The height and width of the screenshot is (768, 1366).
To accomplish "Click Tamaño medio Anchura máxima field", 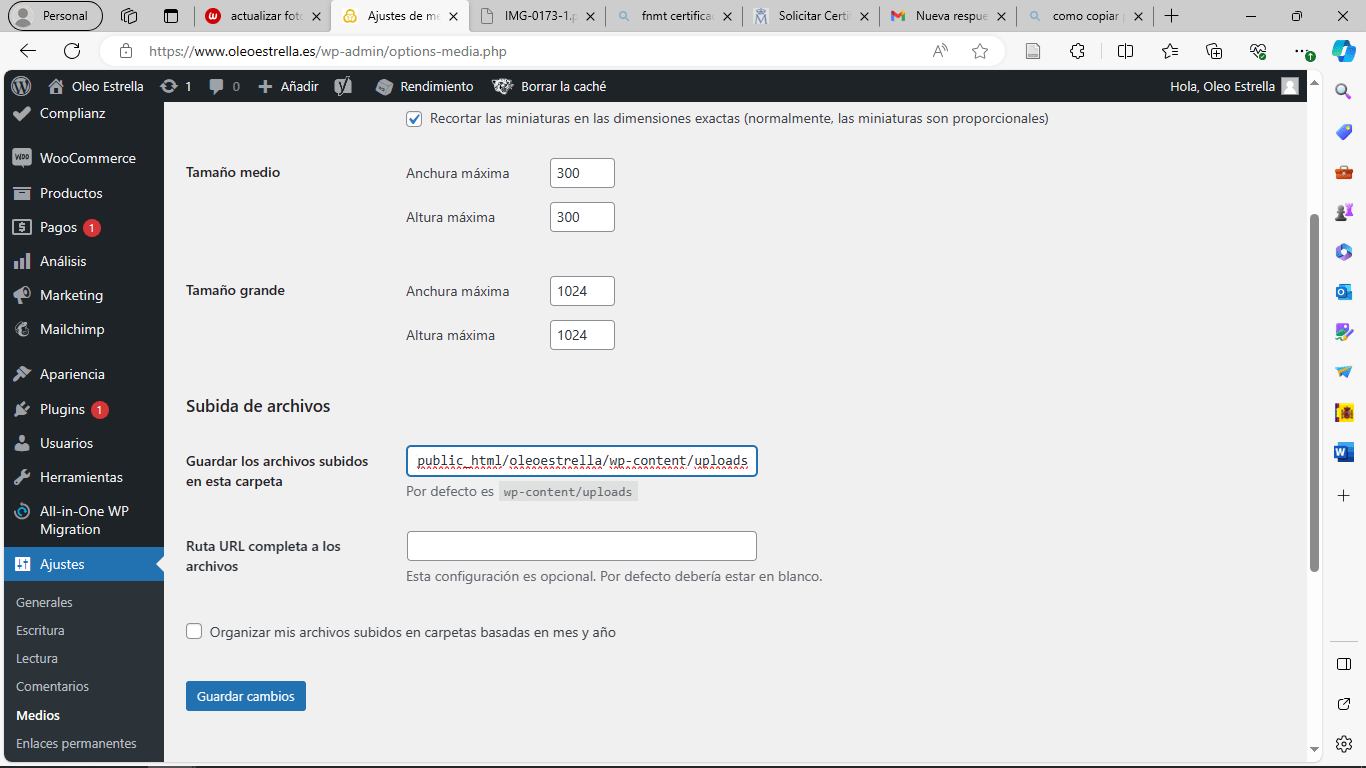I will pos(582,173).
